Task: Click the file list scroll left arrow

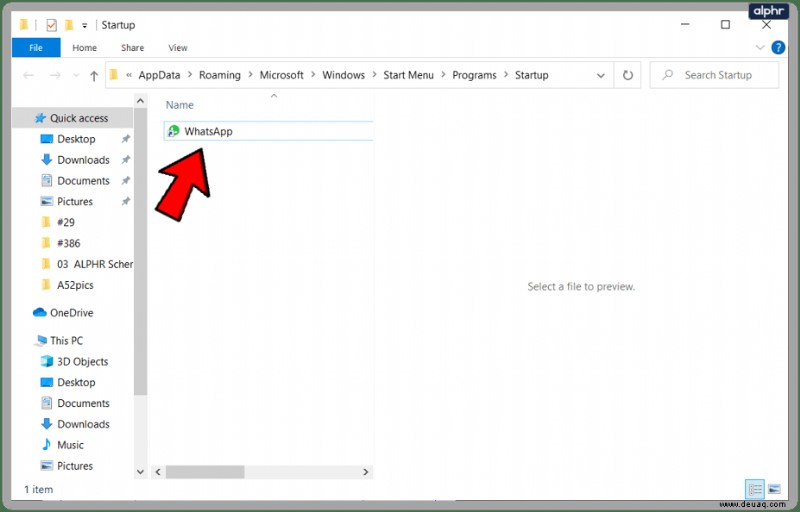Action: tap(158, 472)
